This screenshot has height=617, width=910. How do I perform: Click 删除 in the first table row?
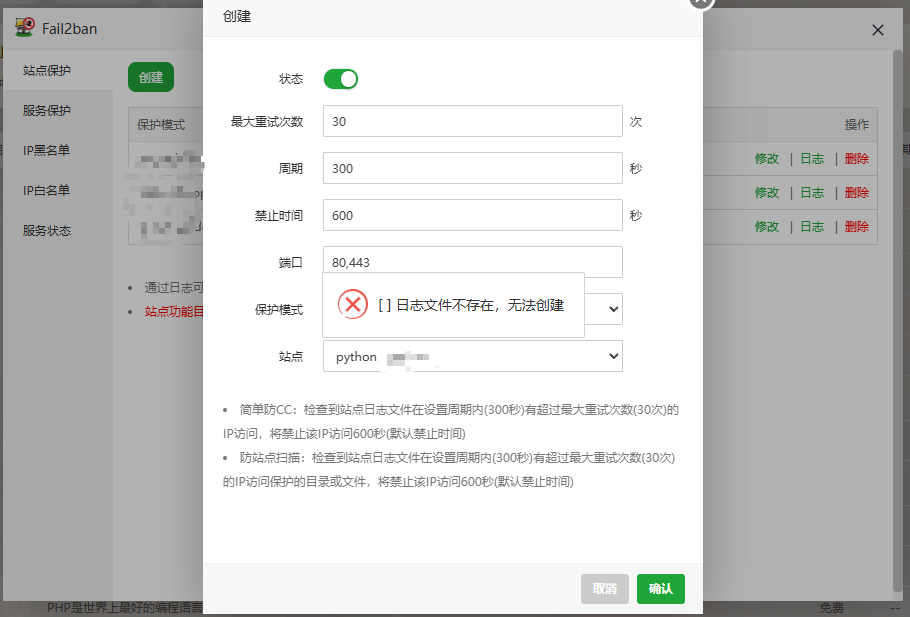tap(857, 158)
